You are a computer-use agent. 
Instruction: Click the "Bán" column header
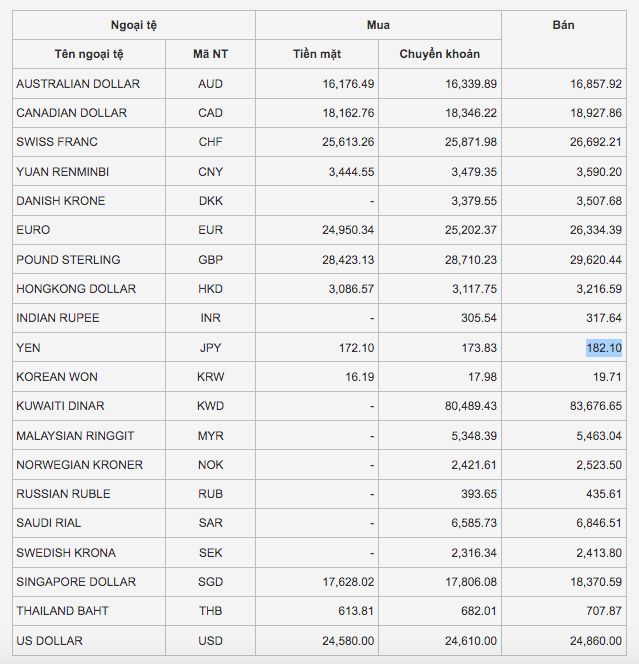click(563, 25)
